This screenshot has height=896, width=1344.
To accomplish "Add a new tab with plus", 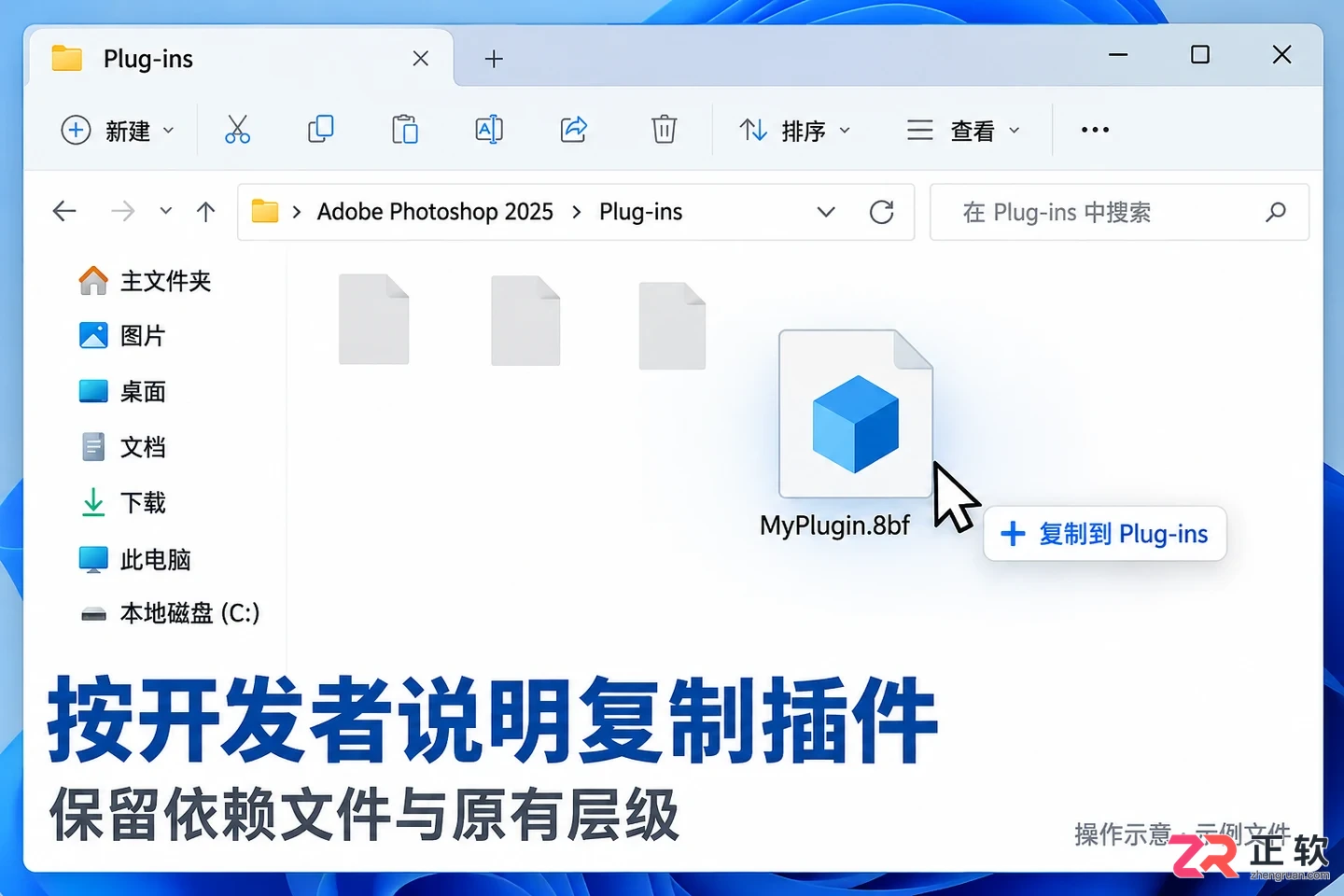I will [x=494, y=59].
